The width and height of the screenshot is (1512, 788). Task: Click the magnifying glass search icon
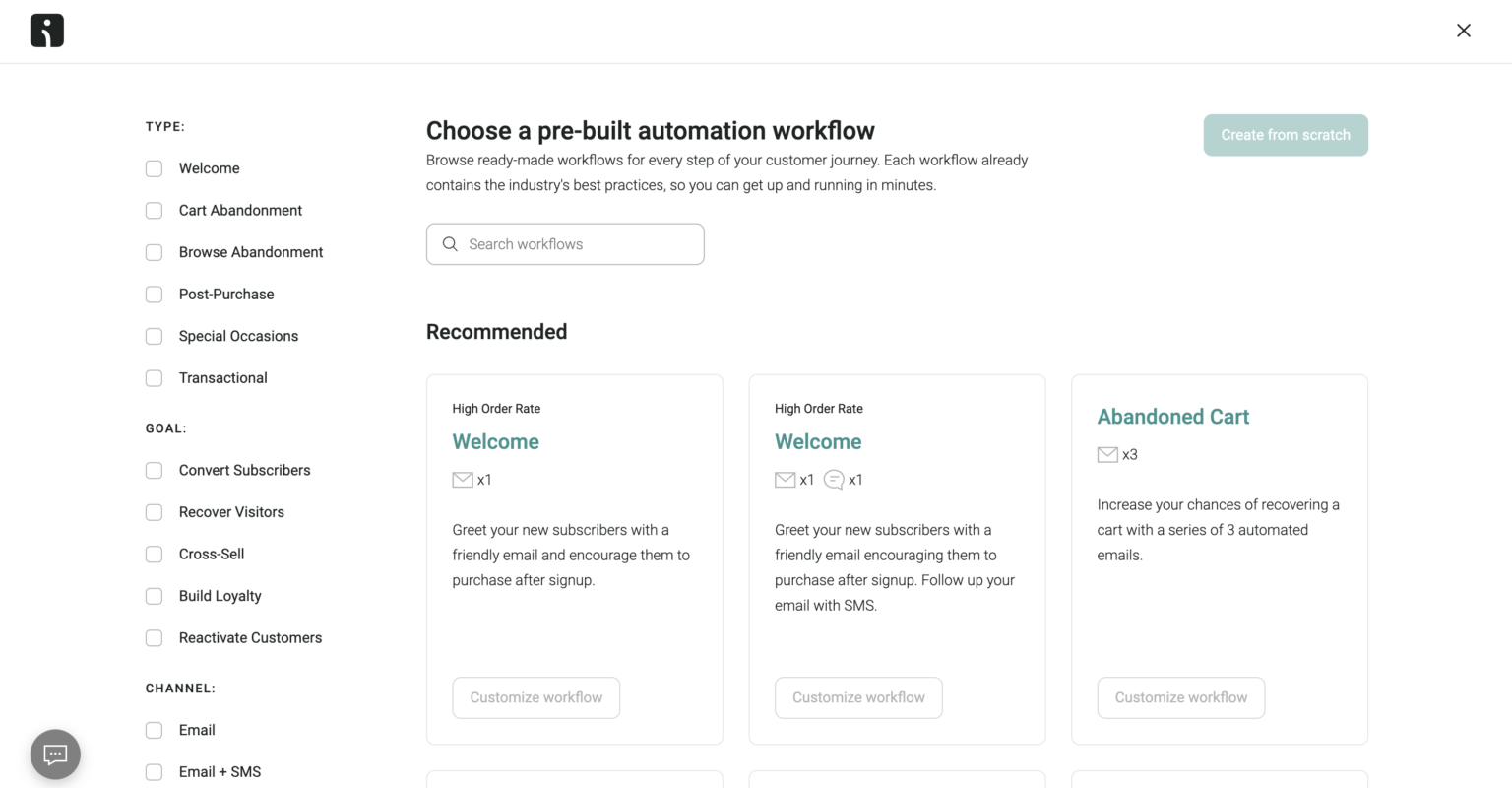(x=450, y=243)
